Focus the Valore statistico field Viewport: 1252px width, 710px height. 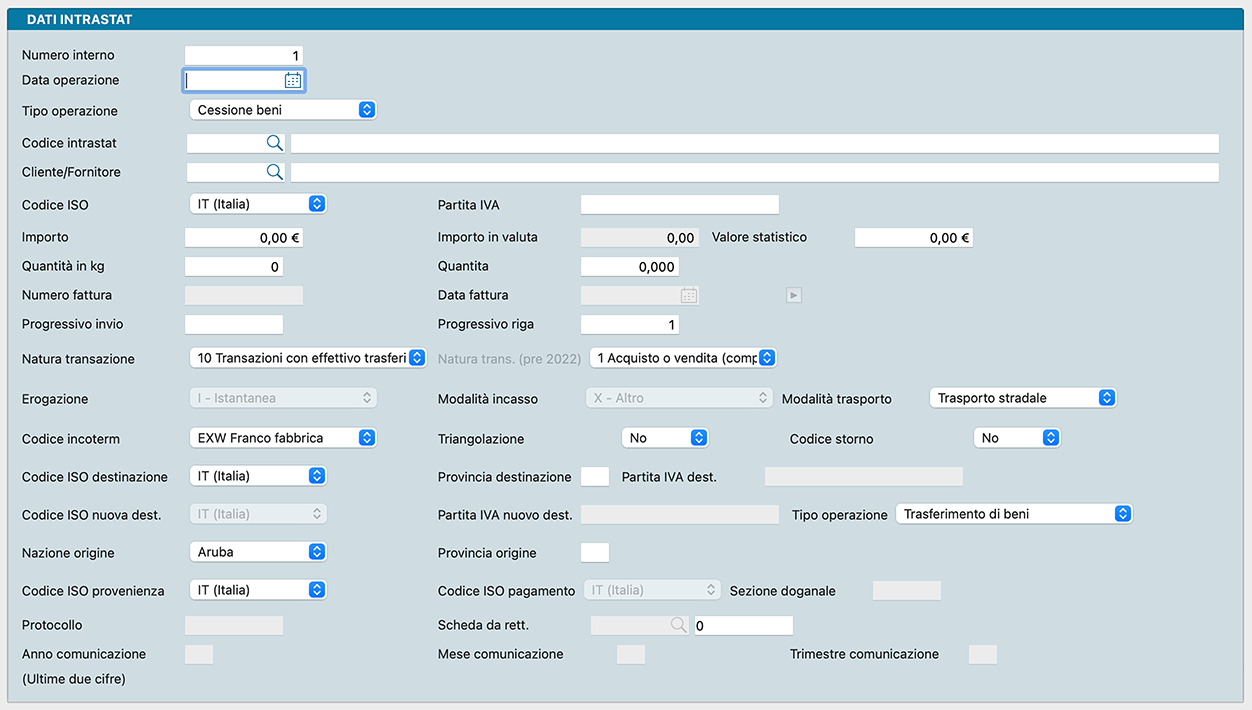(x=913, y=238)
